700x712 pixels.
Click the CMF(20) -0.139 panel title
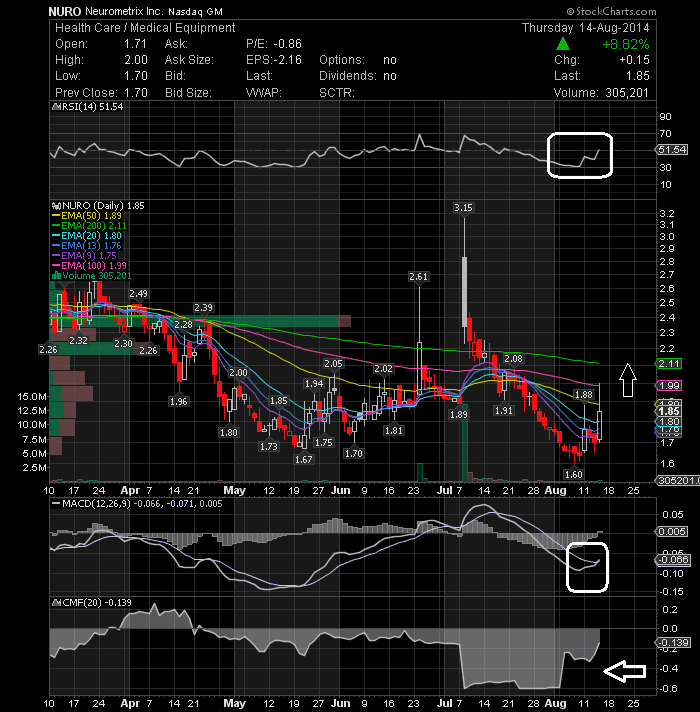97,603
